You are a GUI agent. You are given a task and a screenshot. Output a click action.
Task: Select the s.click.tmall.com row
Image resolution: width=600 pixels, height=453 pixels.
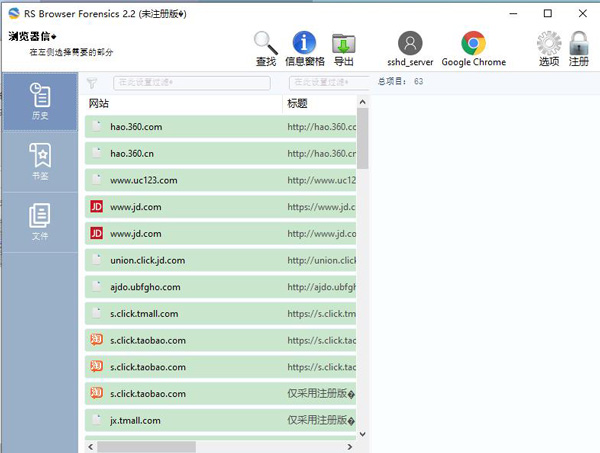click(x=220, y=314)
